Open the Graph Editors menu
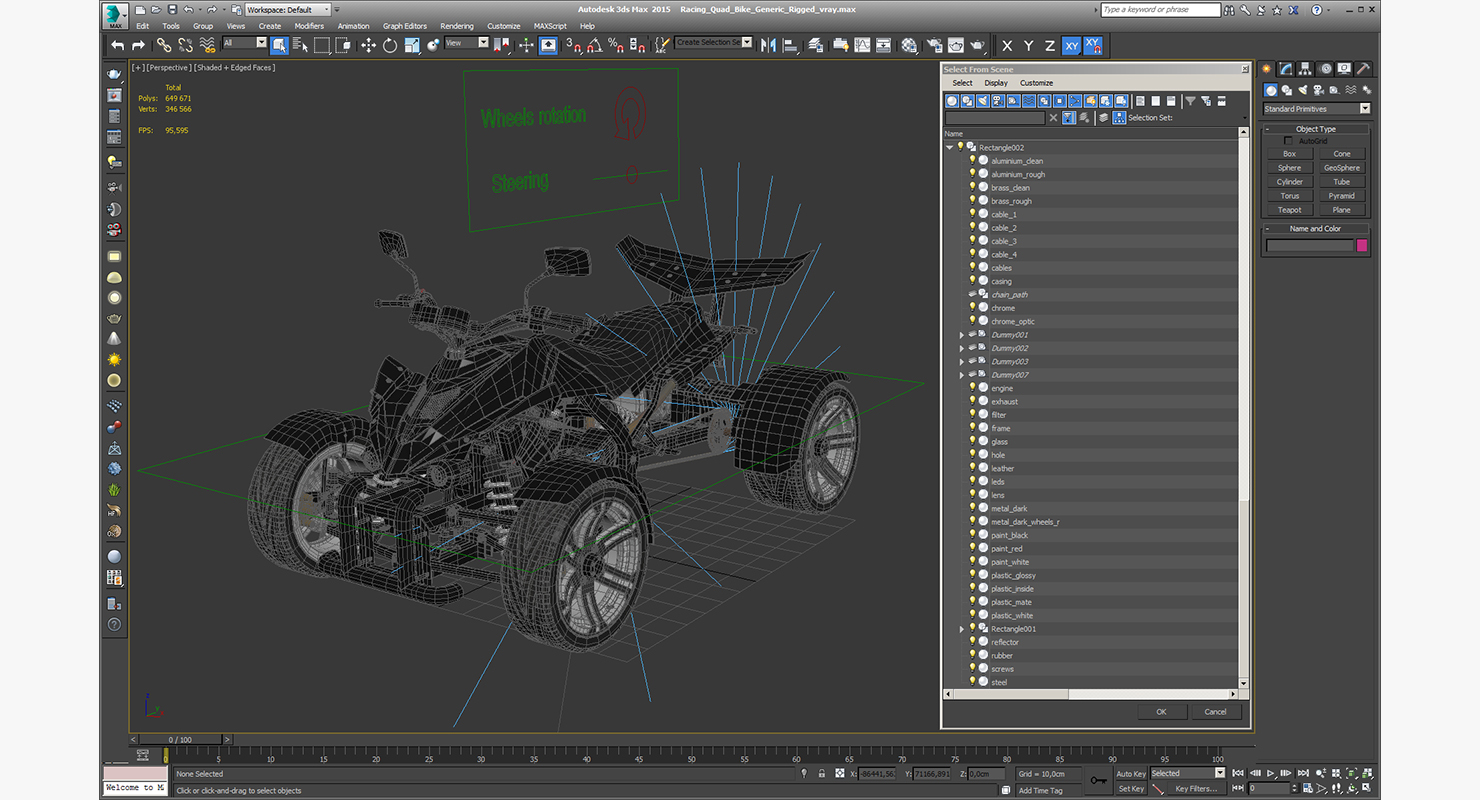 pos(405,26)
